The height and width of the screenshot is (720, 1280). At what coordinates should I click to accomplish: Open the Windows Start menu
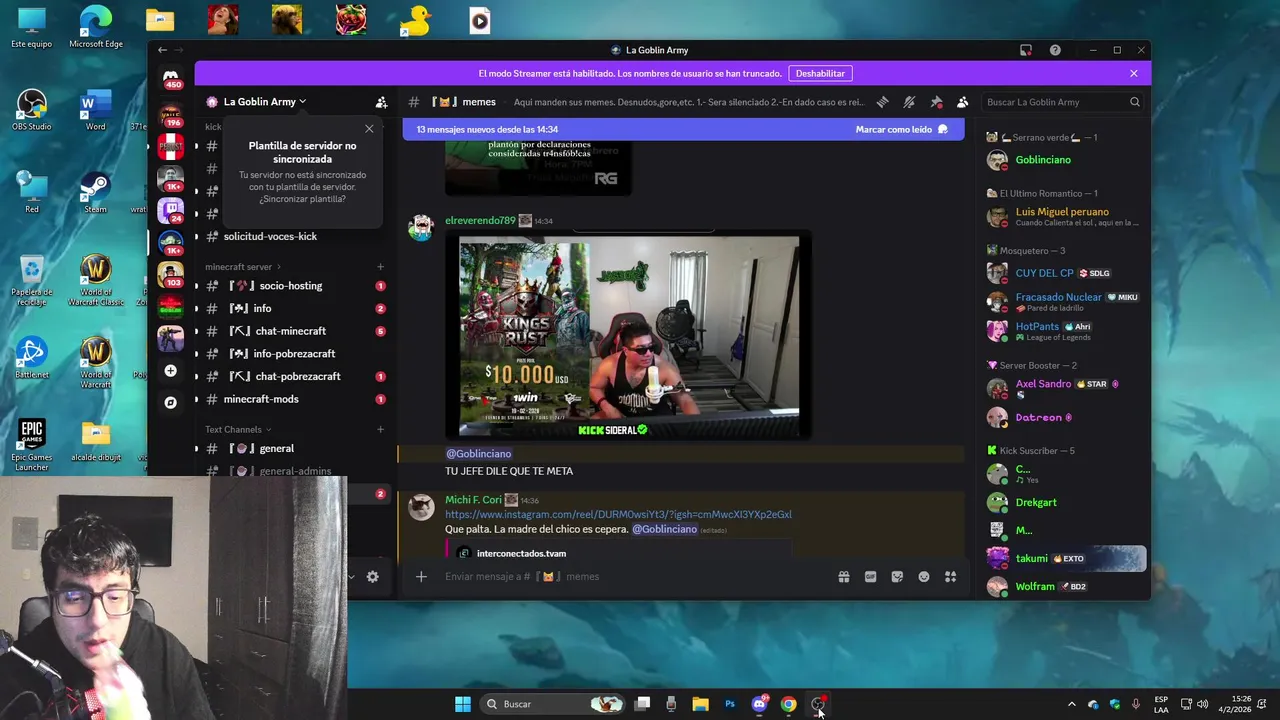(463, 704)
